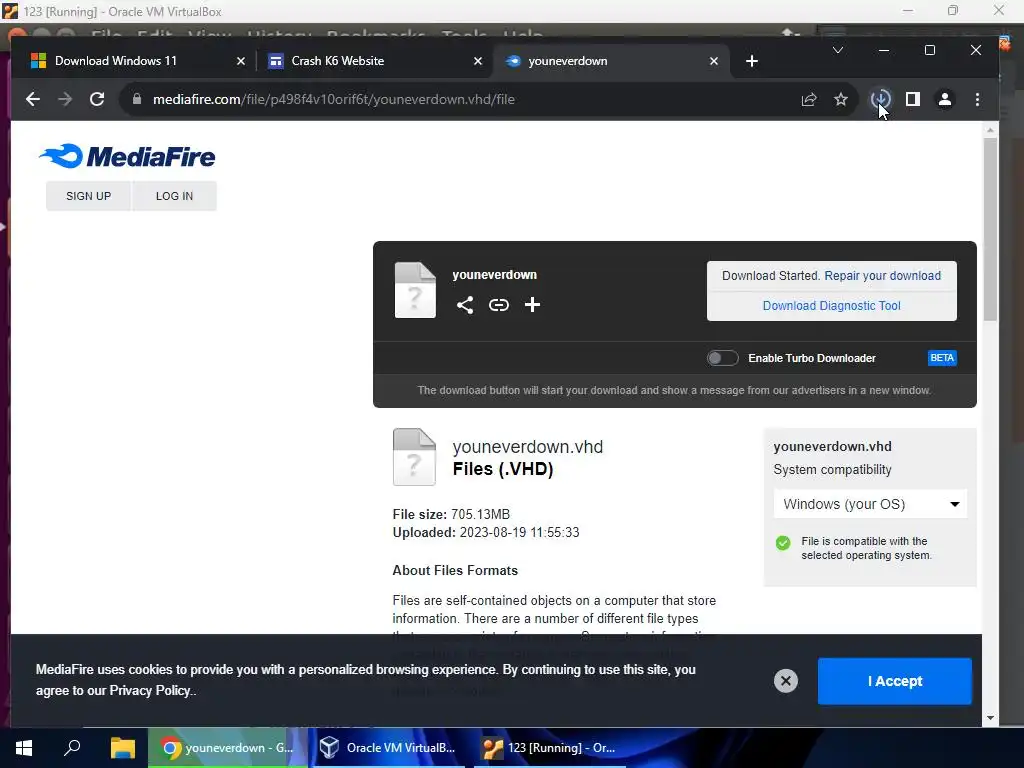This screenshot has height=768, width=1024.
Task: Click the file icon in the dark download panel
Action: point(415,291)
